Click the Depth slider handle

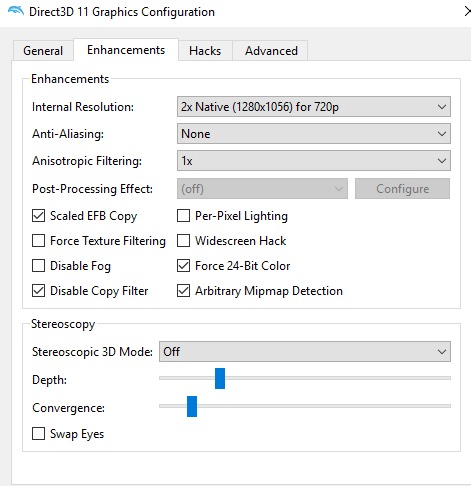(x=220, y=378)
